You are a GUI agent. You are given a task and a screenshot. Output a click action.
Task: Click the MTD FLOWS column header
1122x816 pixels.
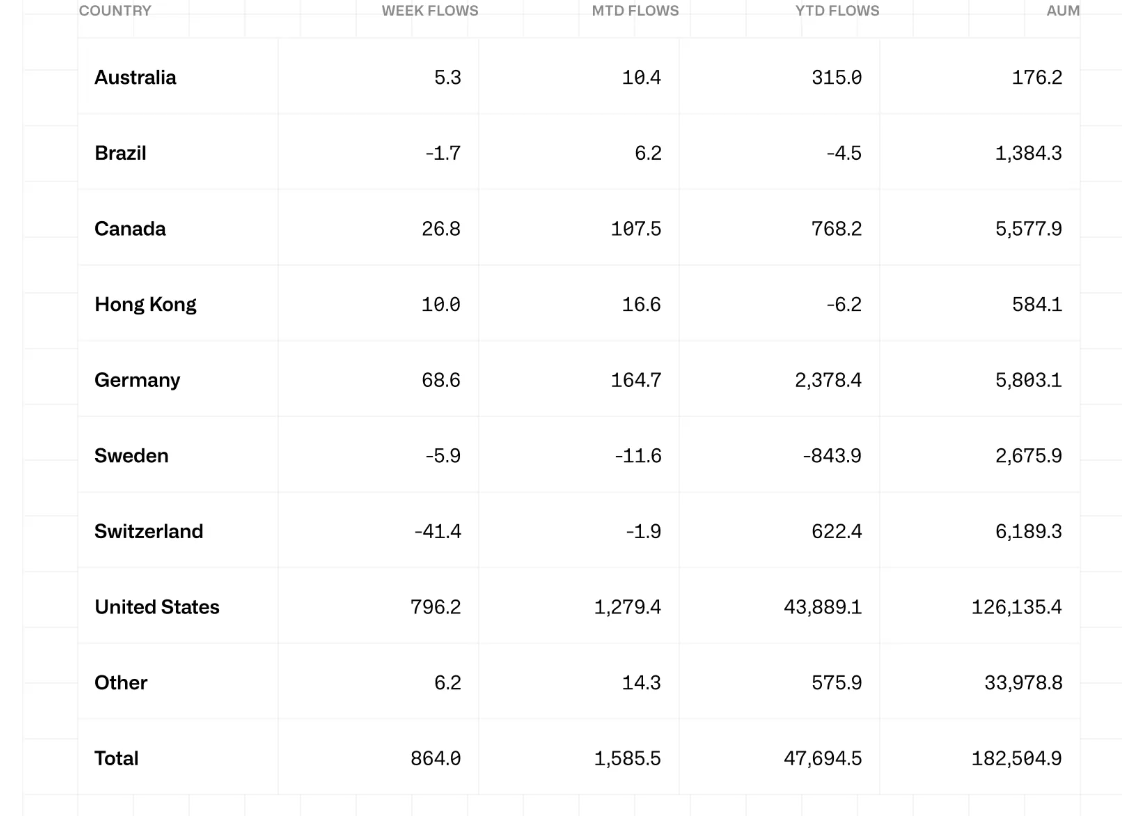tap(635, 11)
